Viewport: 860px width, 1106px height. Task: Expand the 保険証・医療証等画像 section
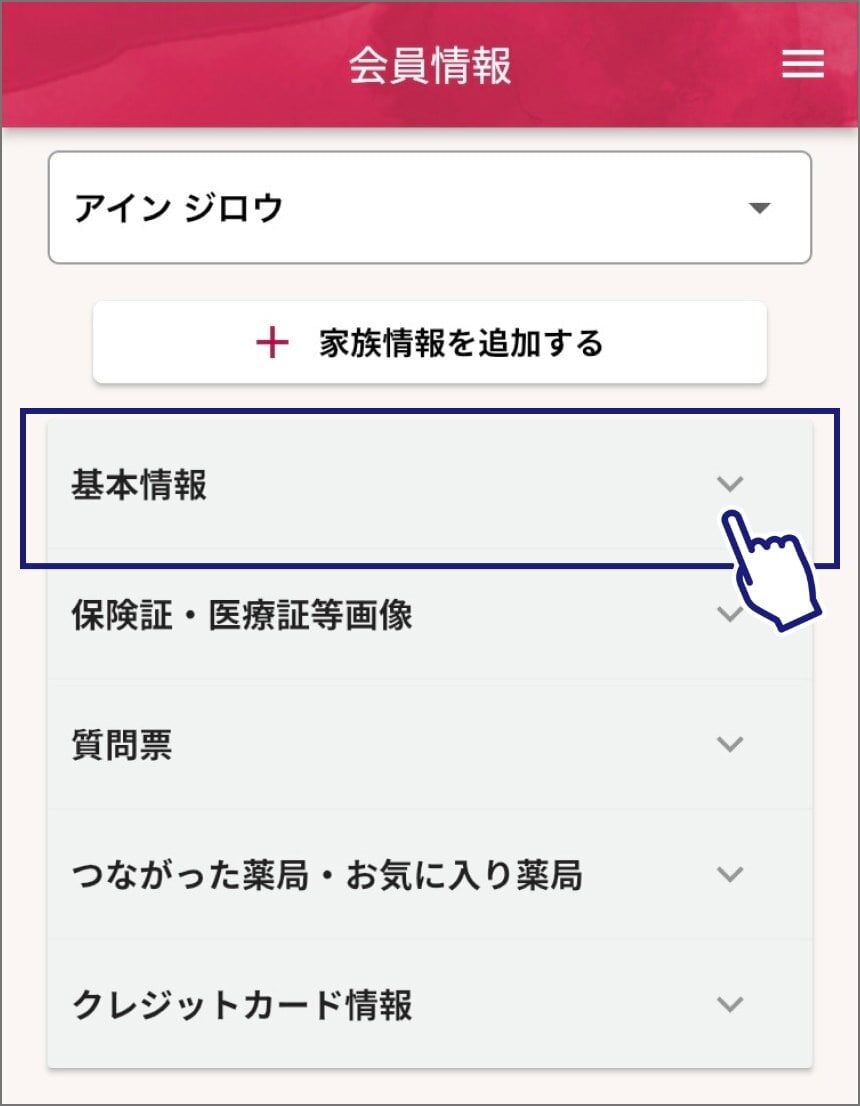tap(430, 614)
